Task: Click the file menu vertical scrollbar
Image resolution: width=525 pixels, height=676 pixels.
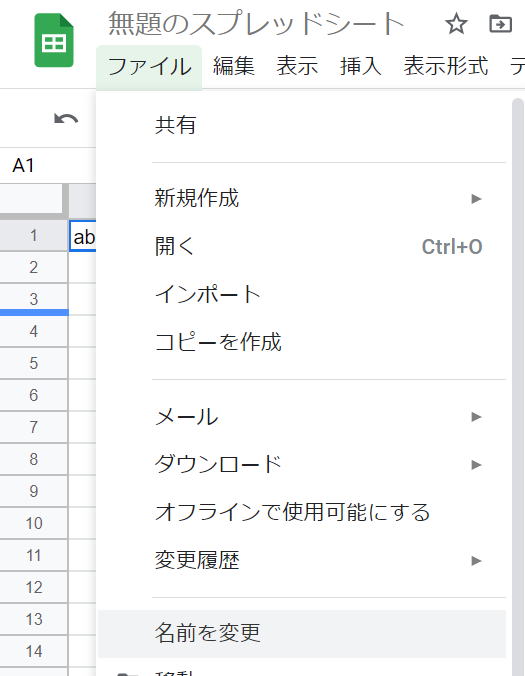Action: point(518,387)
